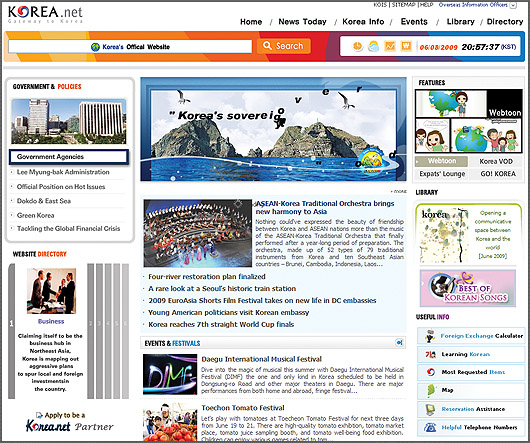This screenshot has height=443, width=530.
Task: Click the KOIS top link
Action: click(x=380, y=5)
